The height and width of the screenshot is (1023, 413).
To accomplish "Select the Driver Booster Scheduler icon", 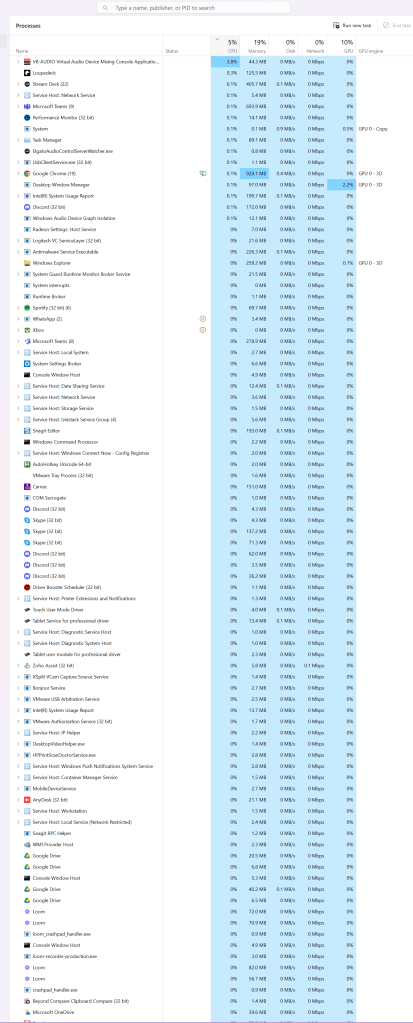I will [x=27, y=587].
